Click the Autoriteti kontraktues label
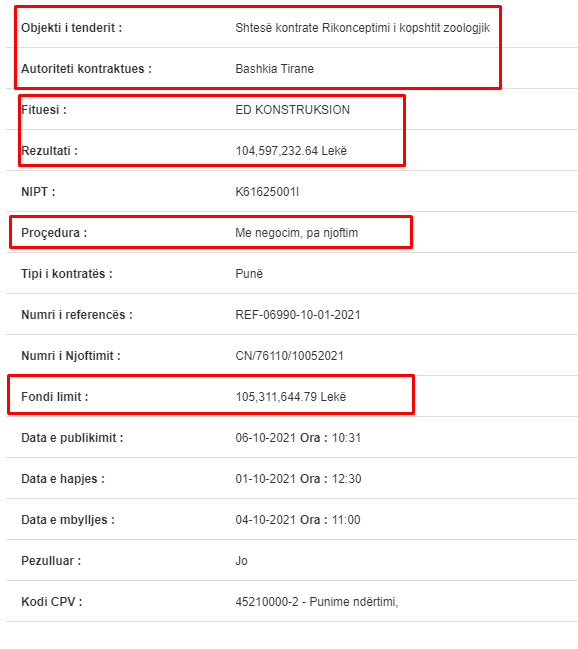The height and width of the screenshot is (649, 578). [87, 69]
